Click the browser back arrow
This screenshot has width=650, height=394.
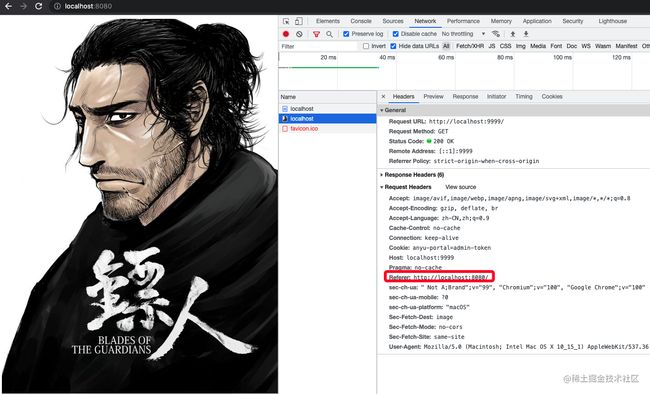click(8, 6)
